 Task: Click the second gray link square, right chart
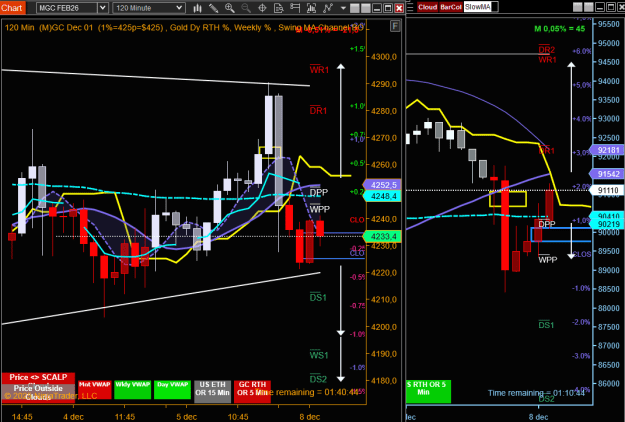point(589,7)
